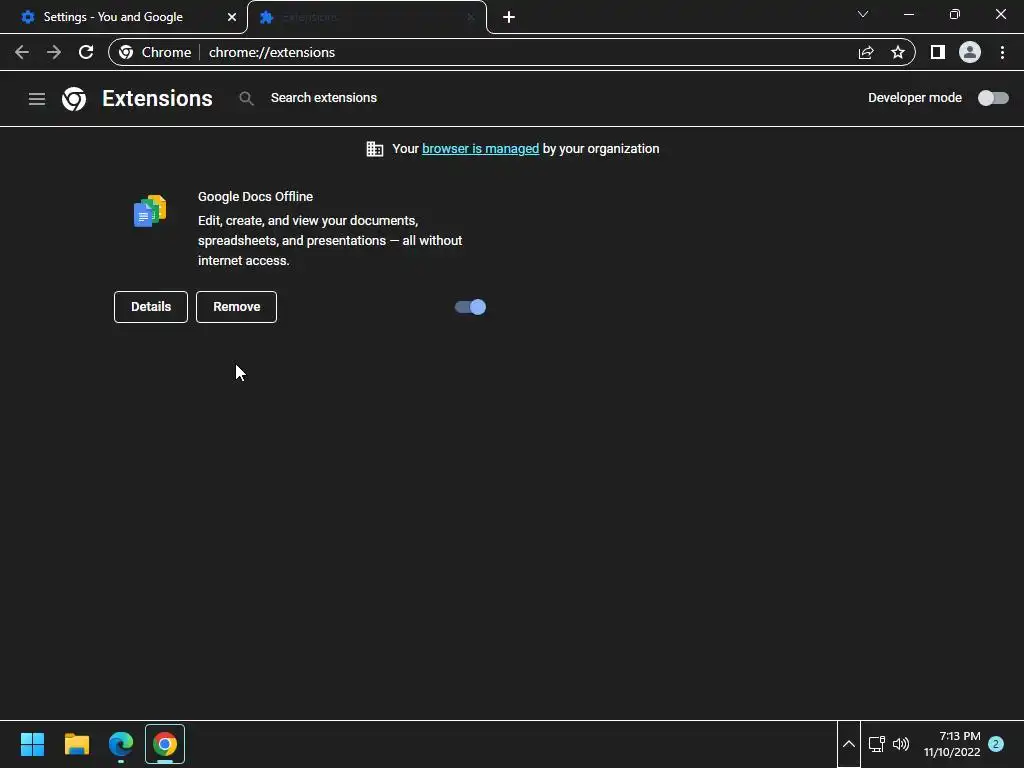This screenshot has height=768, width=1024.
Task: Open Chrome three-dot menu
Action: pyautogui.click(x=1002, y=52)
